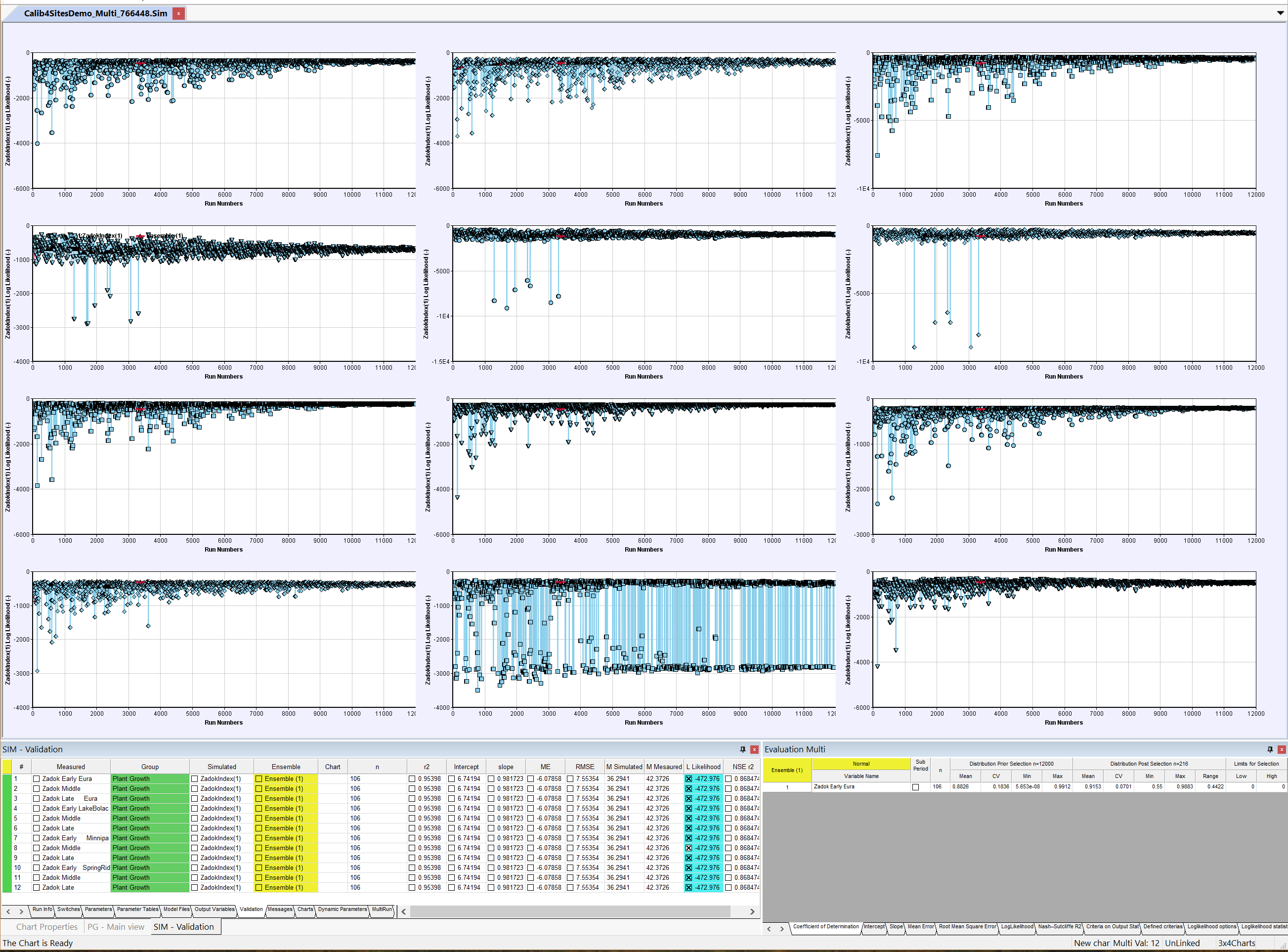The image size is (1288, 952).
Task: Click yellow Ensemble (1) cell in Evaluation Multi
Action: click(x=787, y=770)
